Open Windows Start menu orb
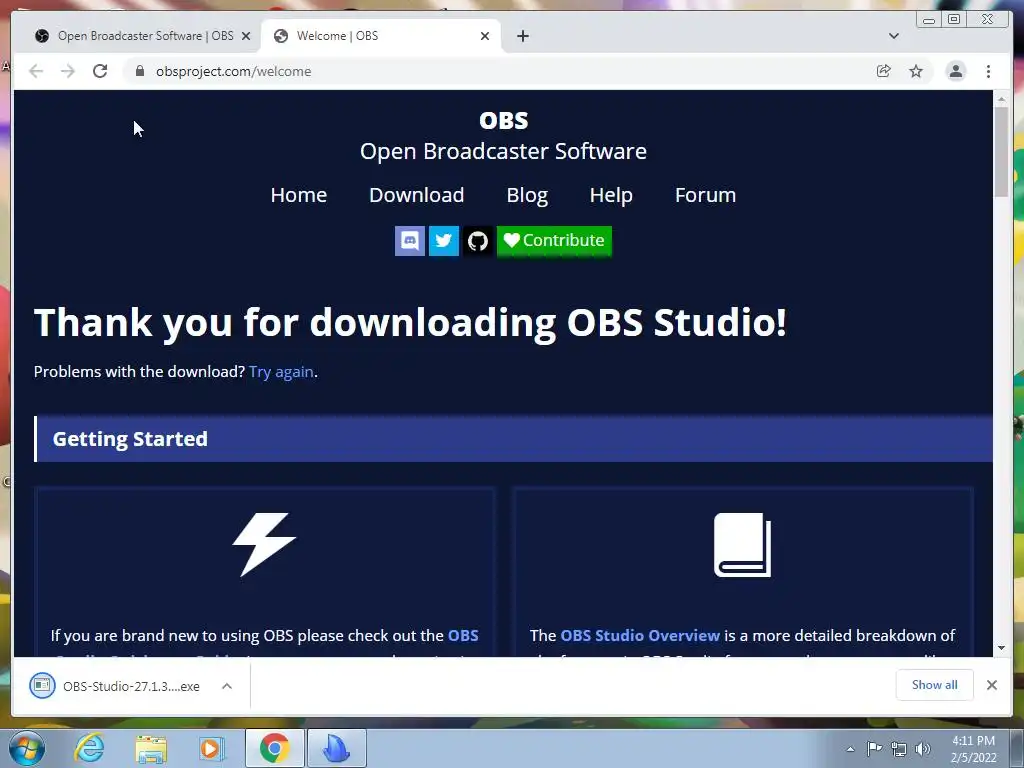Viewport: 1024px width, 768px height. (25, 748)
